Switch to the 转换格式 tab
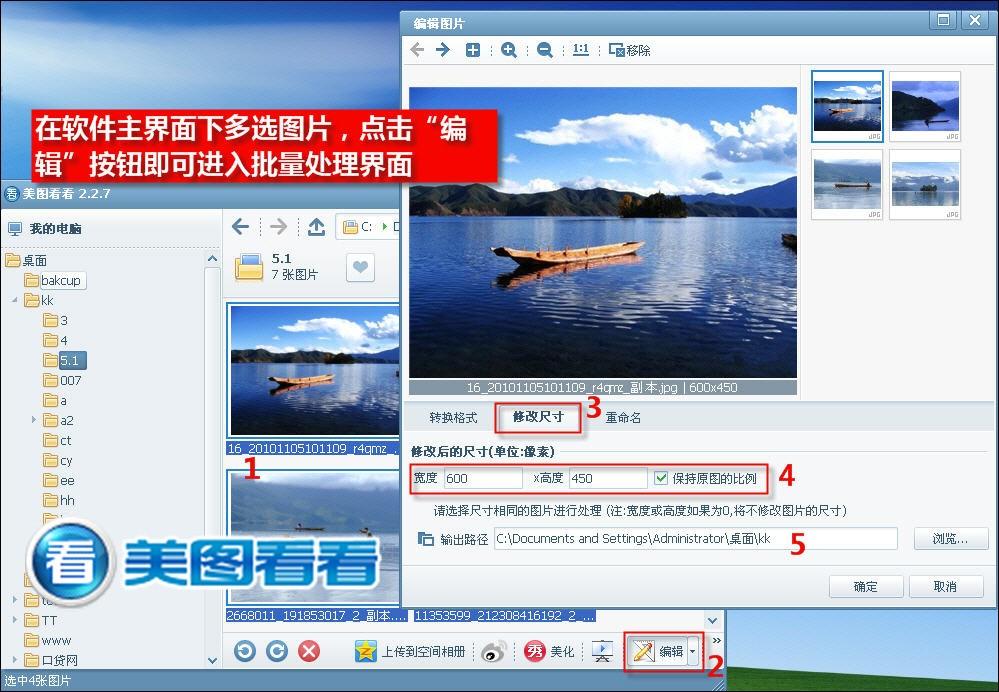 coord(453,417)
